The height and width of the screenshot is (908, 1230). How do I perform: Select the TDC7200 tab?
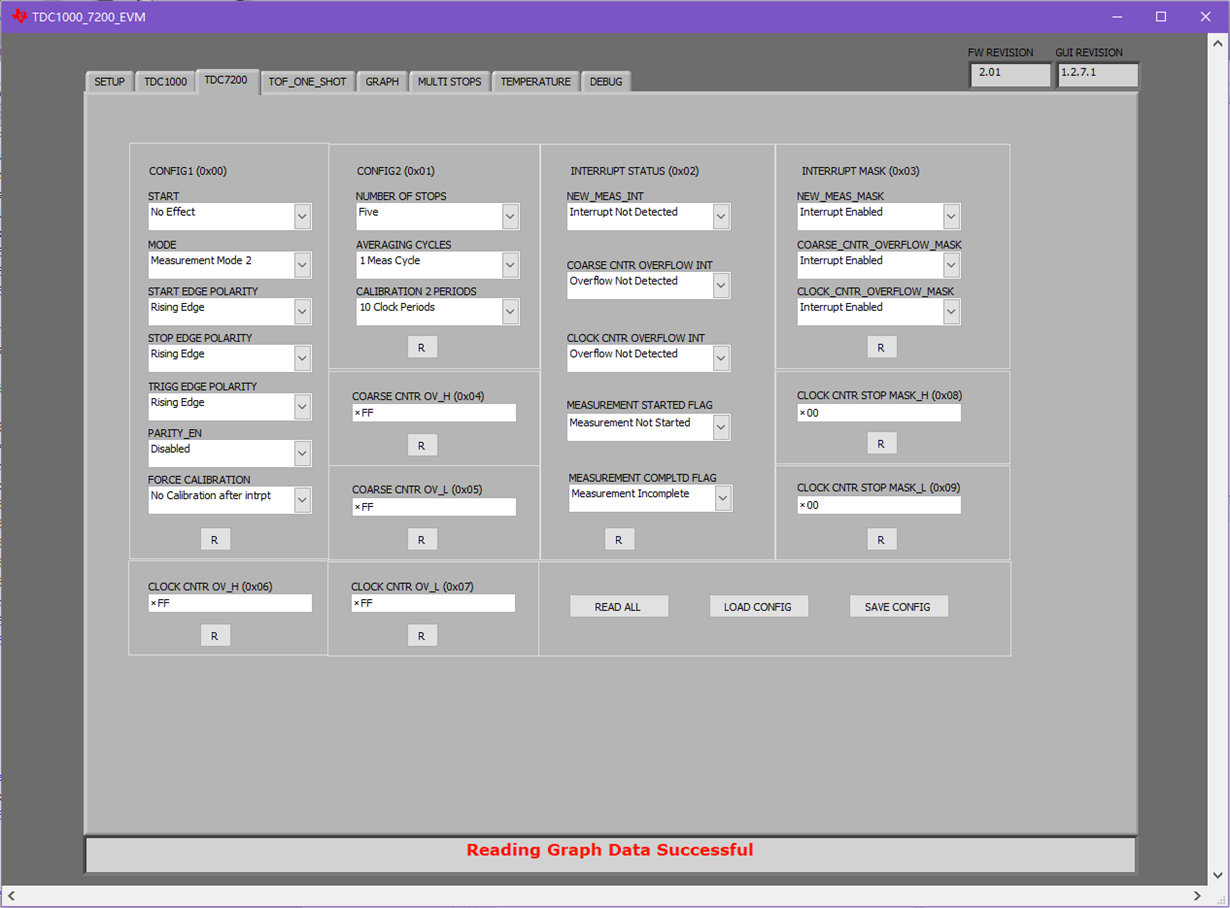coord(226,80)
